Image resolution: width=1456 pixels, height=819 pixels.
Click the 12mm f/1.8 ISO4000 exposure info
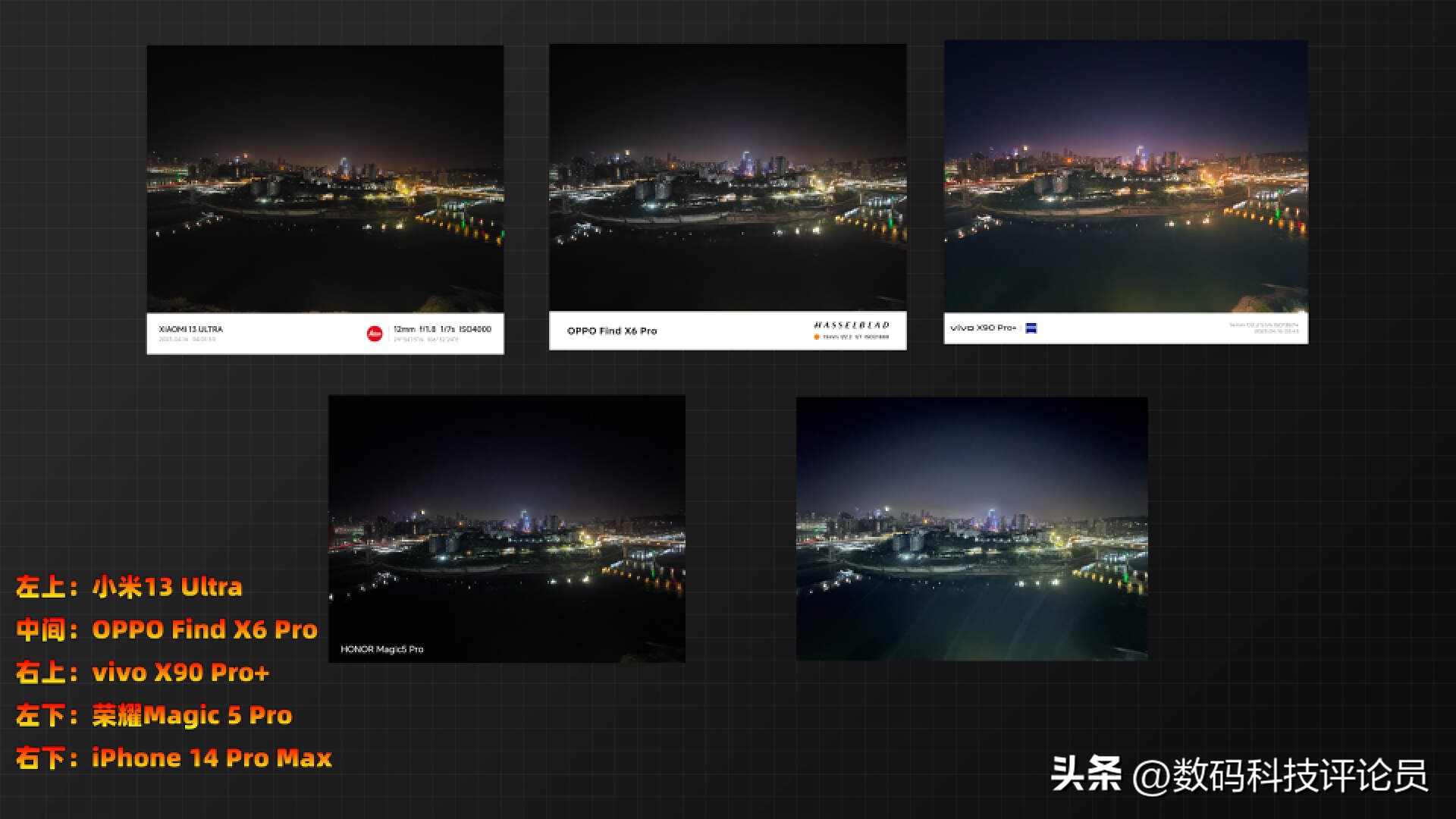[x=442, y=329]
